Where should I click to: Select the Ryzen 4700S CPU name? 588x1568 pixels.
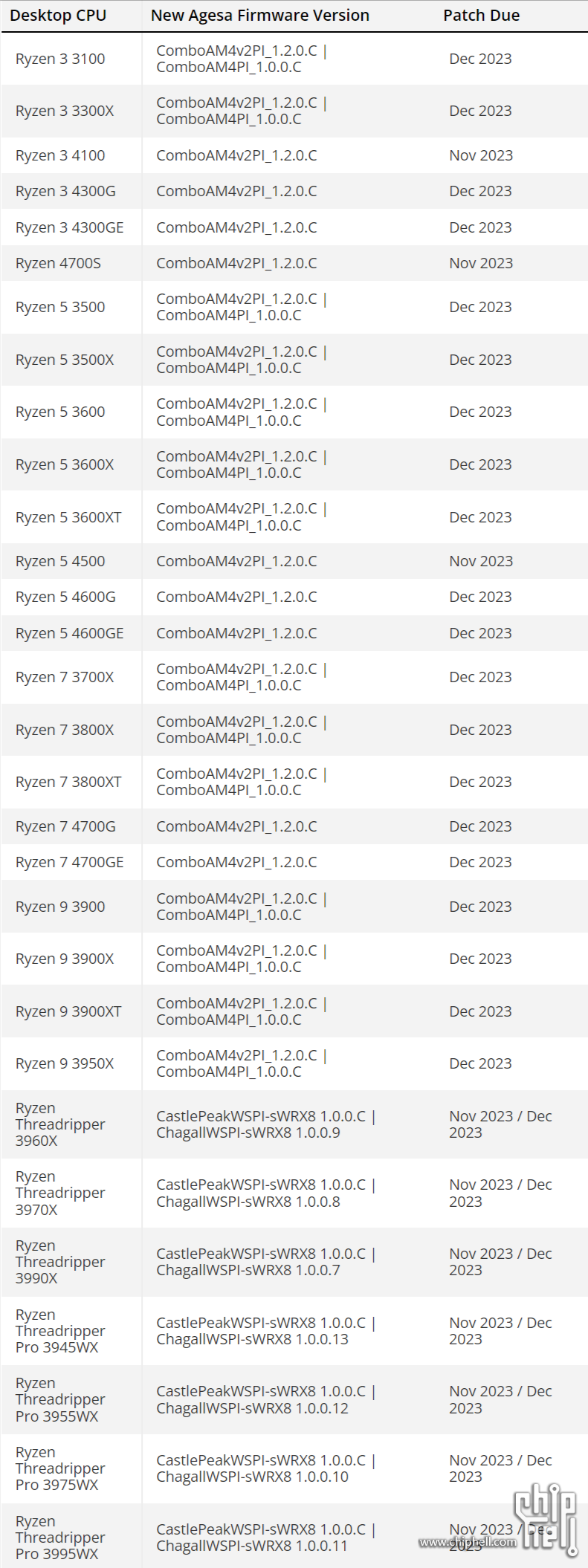58,263
